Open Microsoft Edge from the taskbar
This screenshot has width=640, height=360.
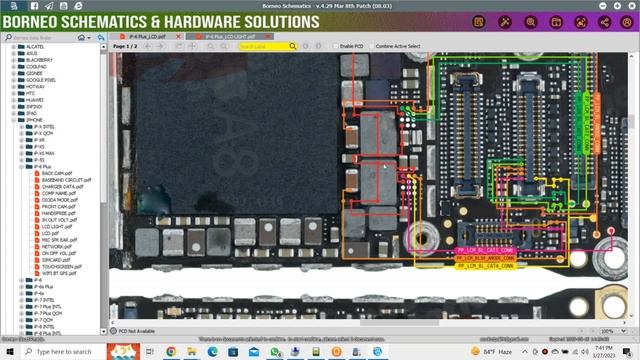click(x=212, y=351)
